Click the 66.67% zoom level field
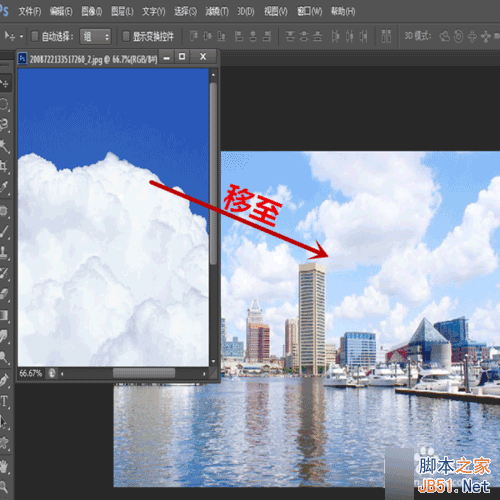The image size is (500, 500). coord(31,373)
